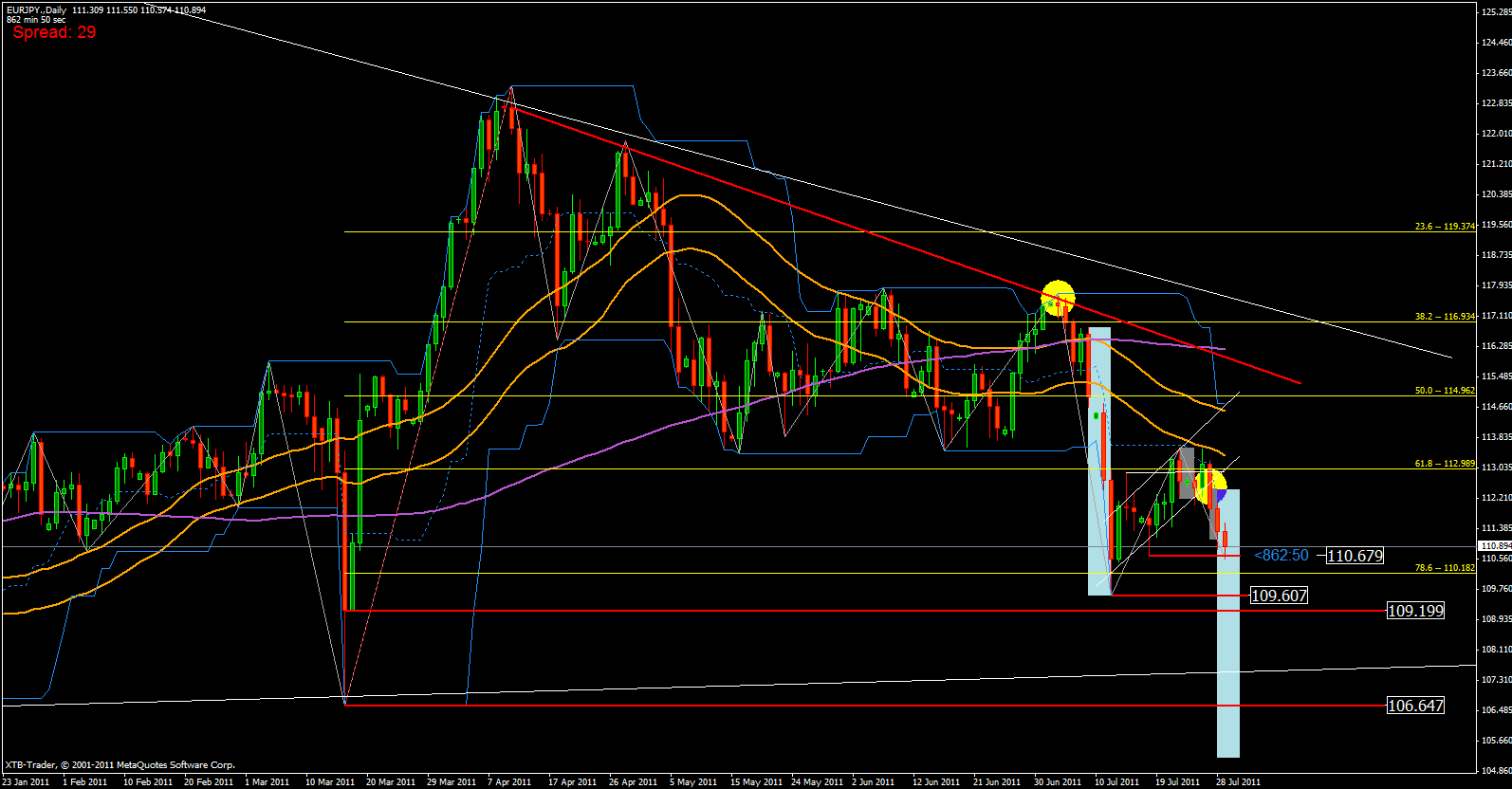The width and height of the screenshot is (1512, 789).
Task: Click the 30 Jun 2011 date label
Action: tap(1058, 782)
